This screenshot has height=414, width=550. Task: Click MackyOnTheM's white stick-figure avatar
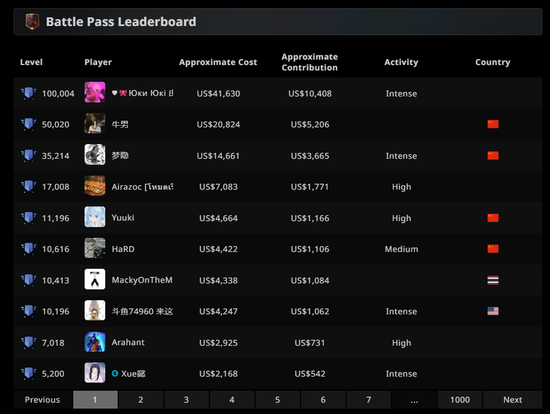click(x=95, y=279)
